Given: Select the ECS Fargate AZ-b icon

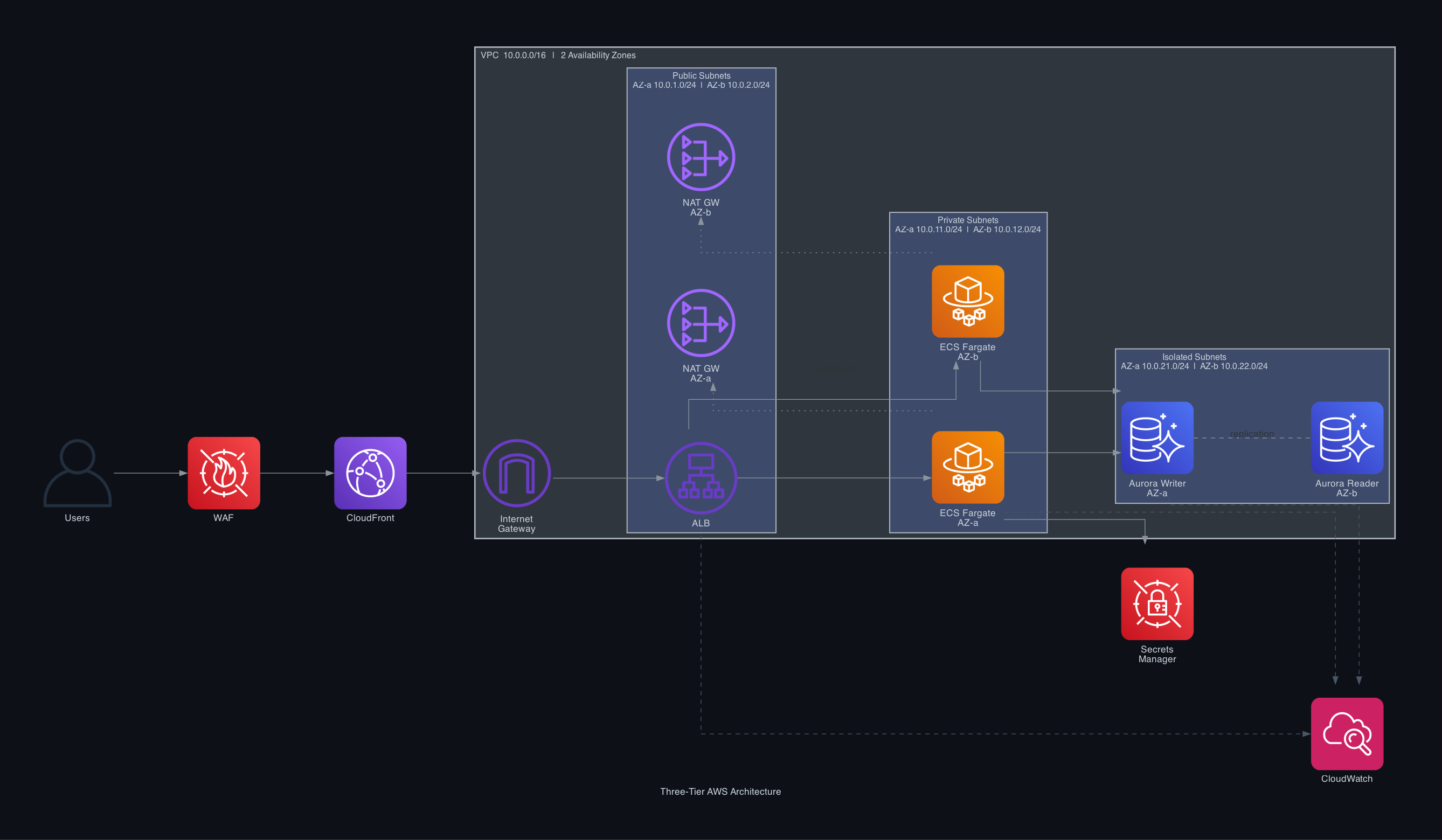Looking at the screenshot, I should click(967, 302).
